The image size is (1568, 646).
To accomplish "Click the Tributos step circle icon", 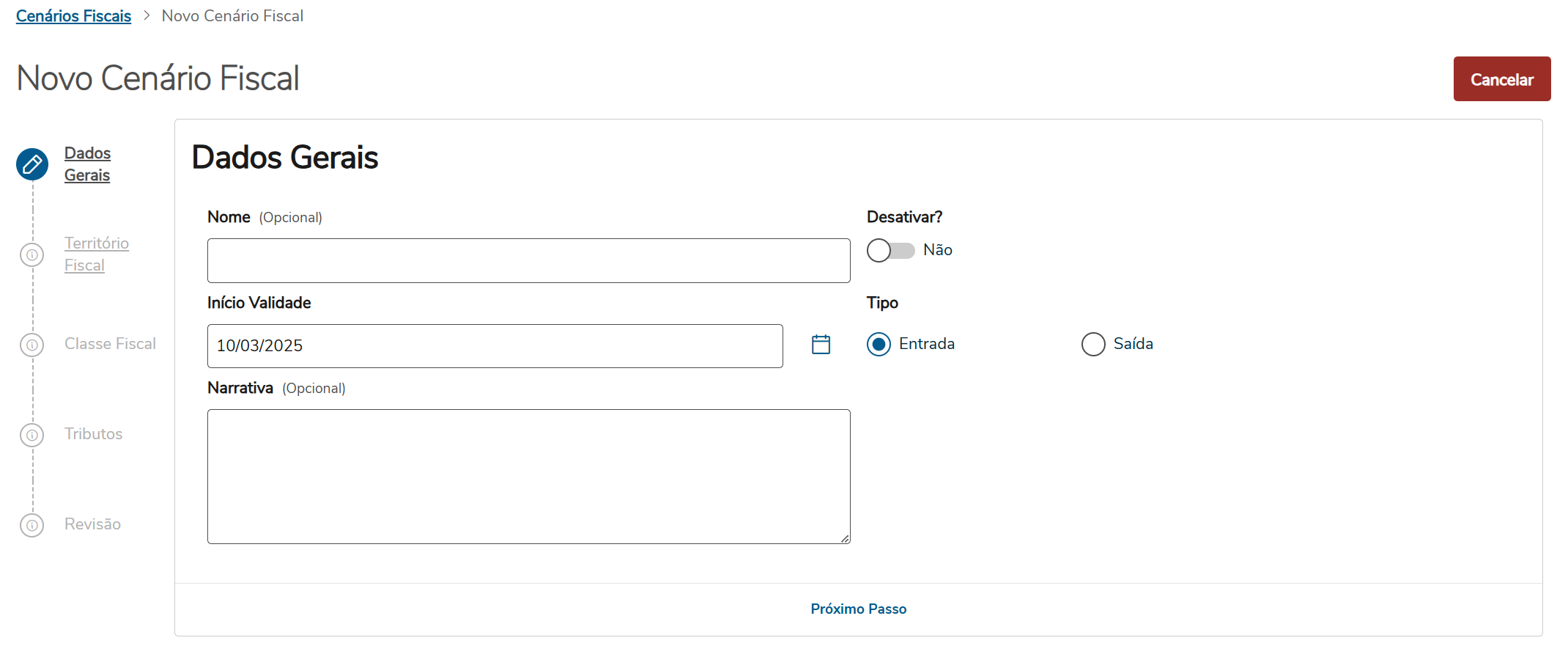I will coord(32,435).
